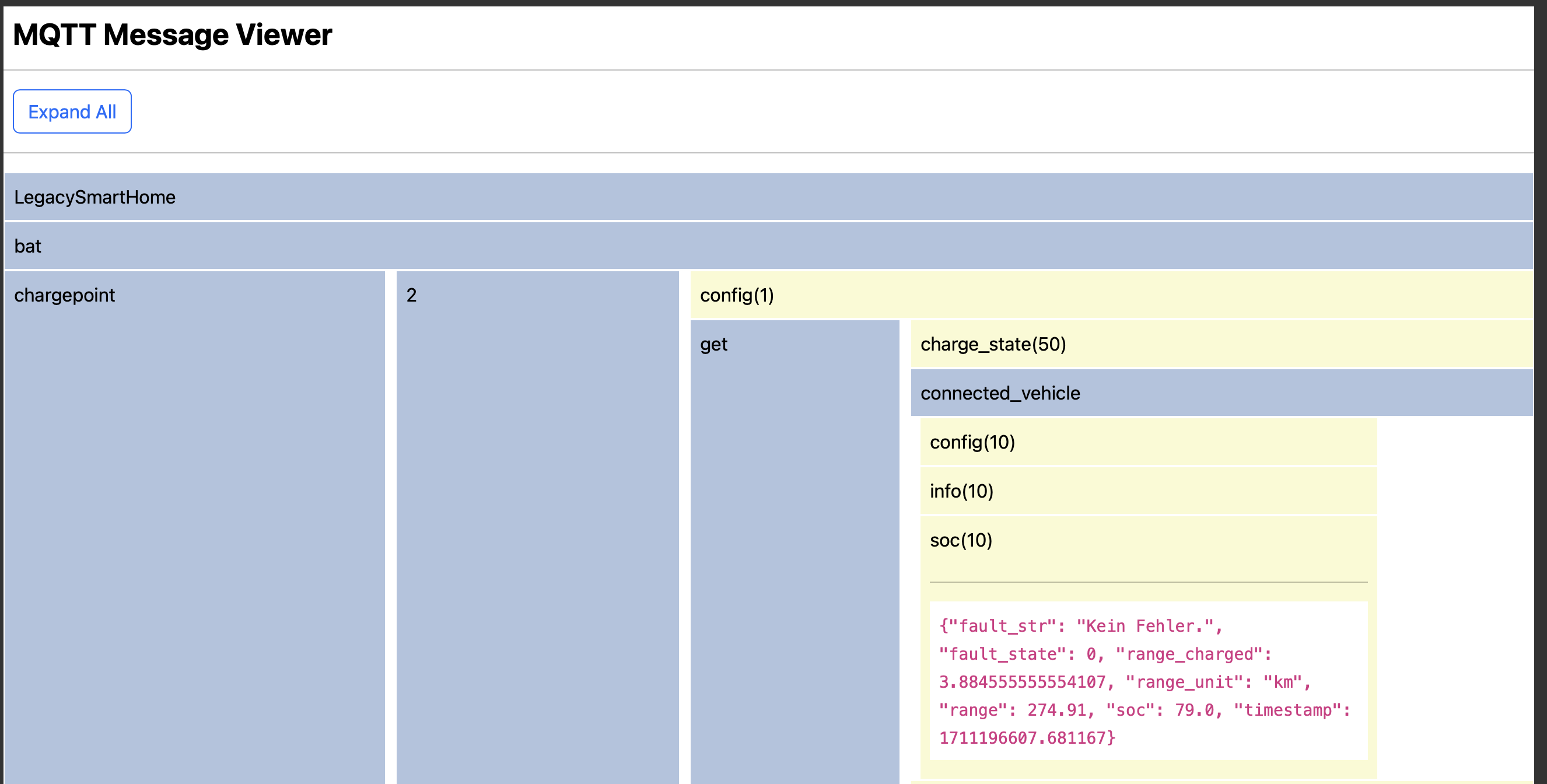The height and width of the screenshot is (784, 1547).
Task: Click the horizontal divider inside soc(10) panel
Action: coord(1147,582)
